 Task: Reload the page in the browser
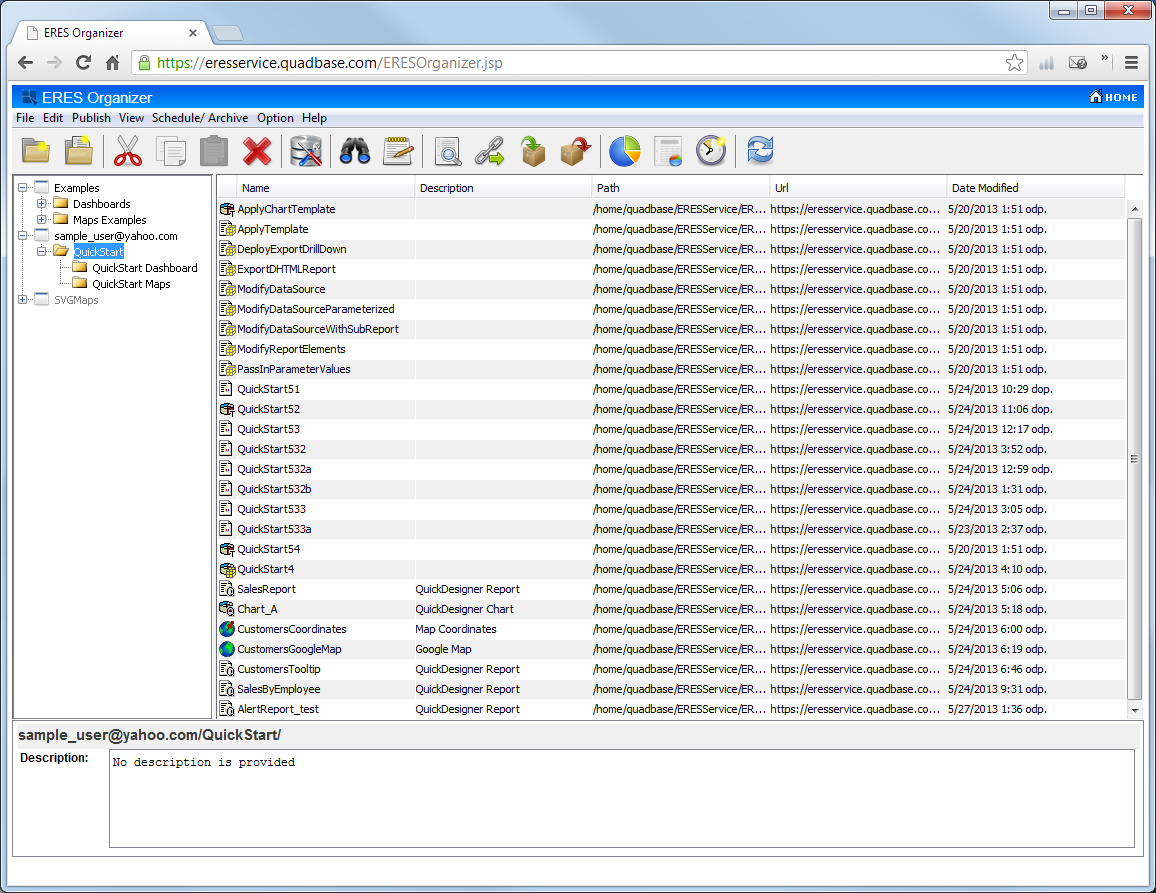pyautogui.click(x=83, y=63)
